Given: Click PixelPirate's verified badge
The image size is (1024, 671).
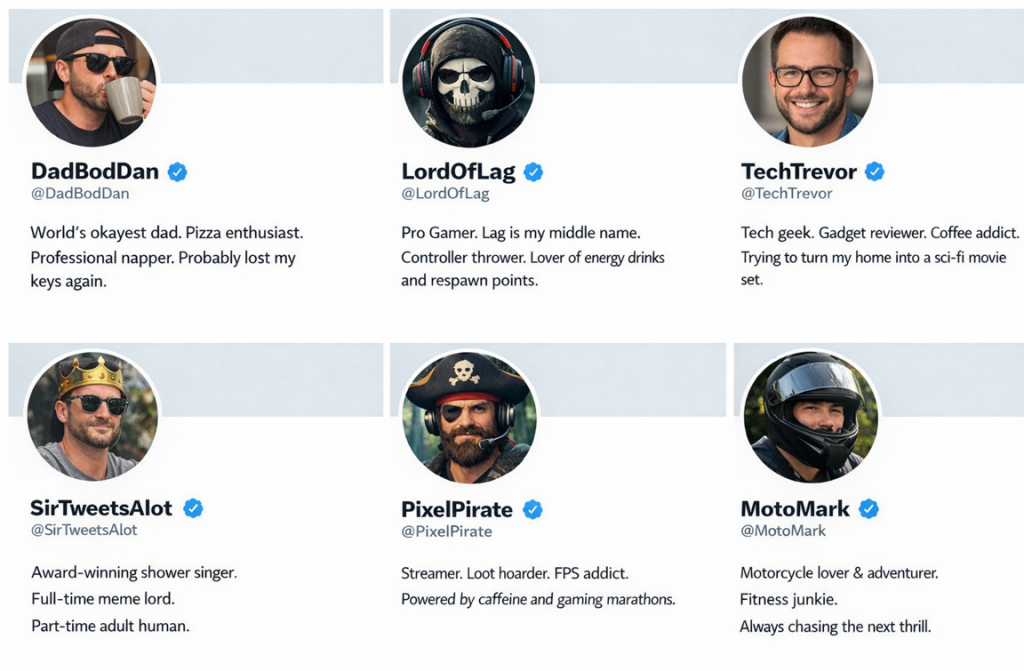Looking at the screenshot, I should tap(533, 509).
